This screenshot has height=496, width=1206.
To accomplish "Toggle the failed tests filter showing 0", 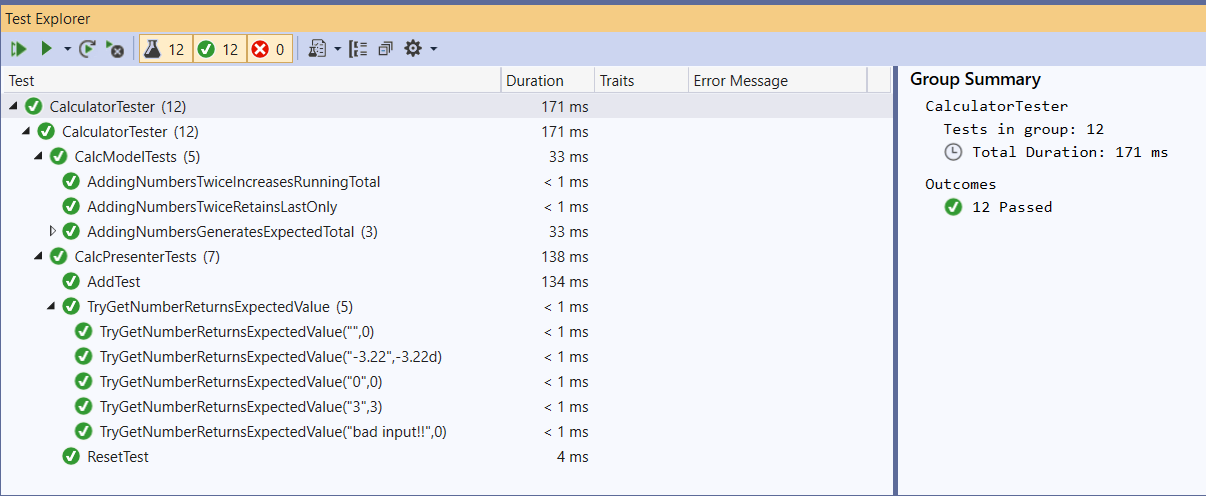I will (x=269, y=48).
